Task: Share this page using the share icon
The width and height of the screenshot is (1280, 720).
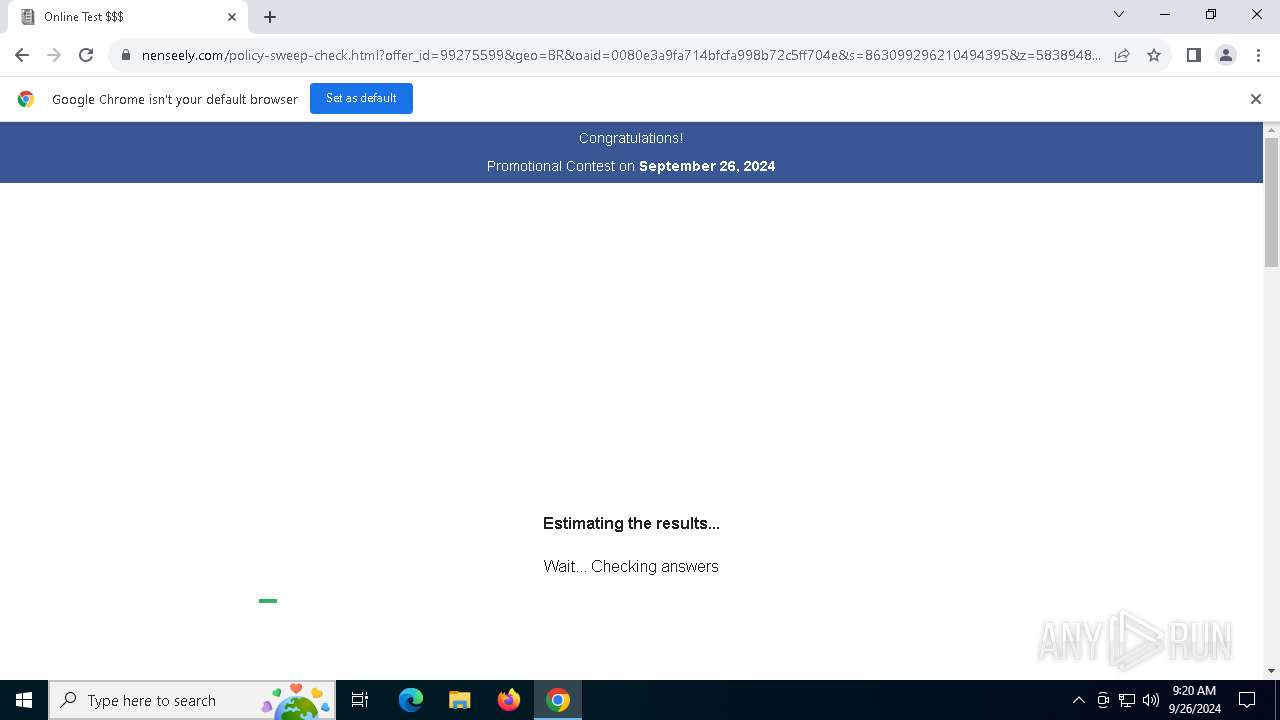Action: point(1122,55)
